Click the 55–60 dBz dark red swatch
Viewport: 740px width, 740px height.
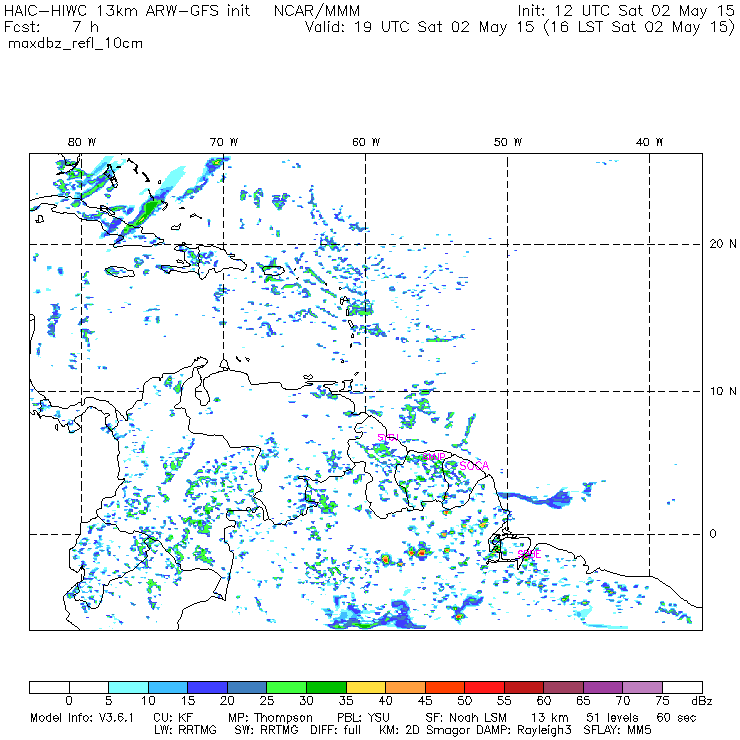click(x=524, y=687)
